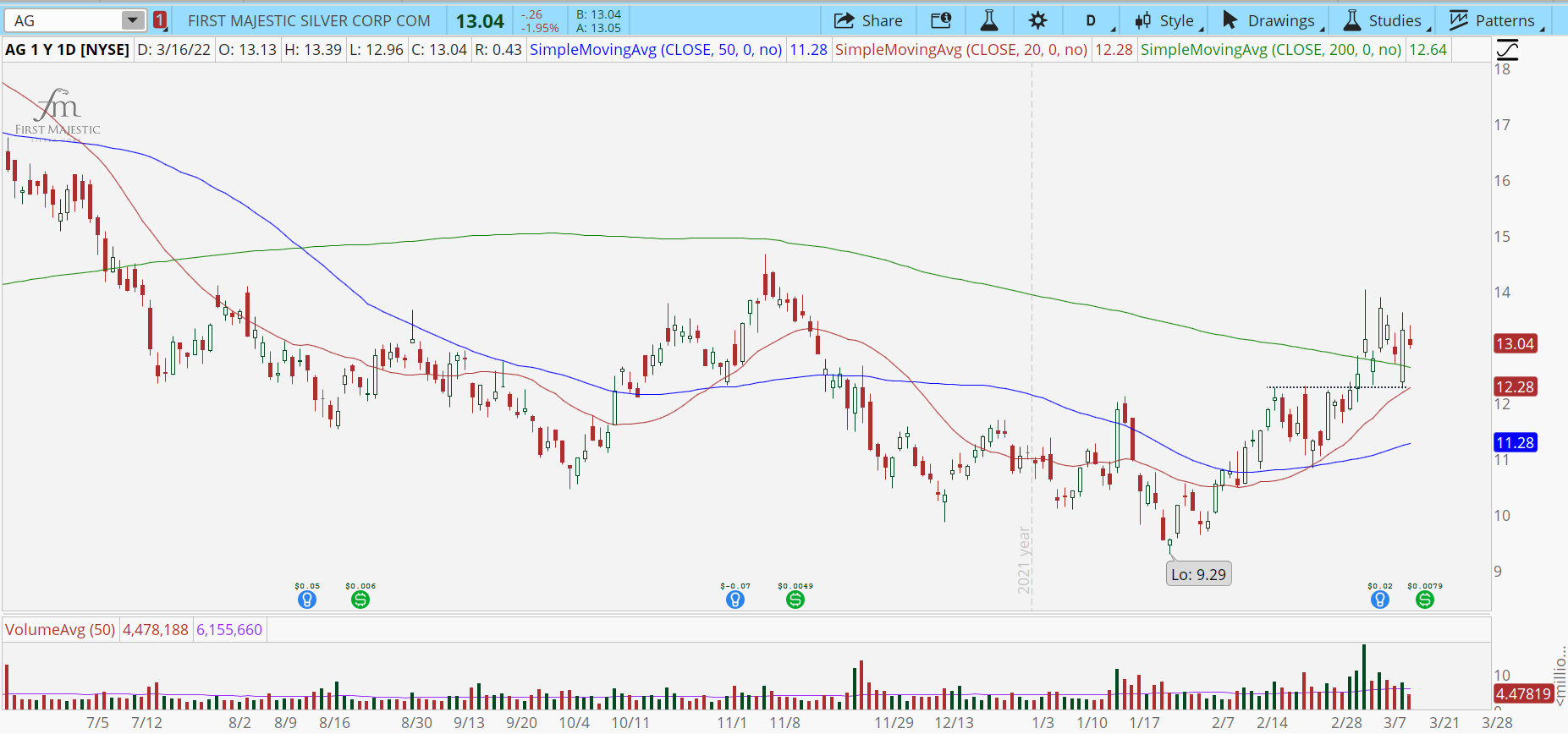Click the 12/13 date on time axis
1568x734 pixels.
[955, 723]
